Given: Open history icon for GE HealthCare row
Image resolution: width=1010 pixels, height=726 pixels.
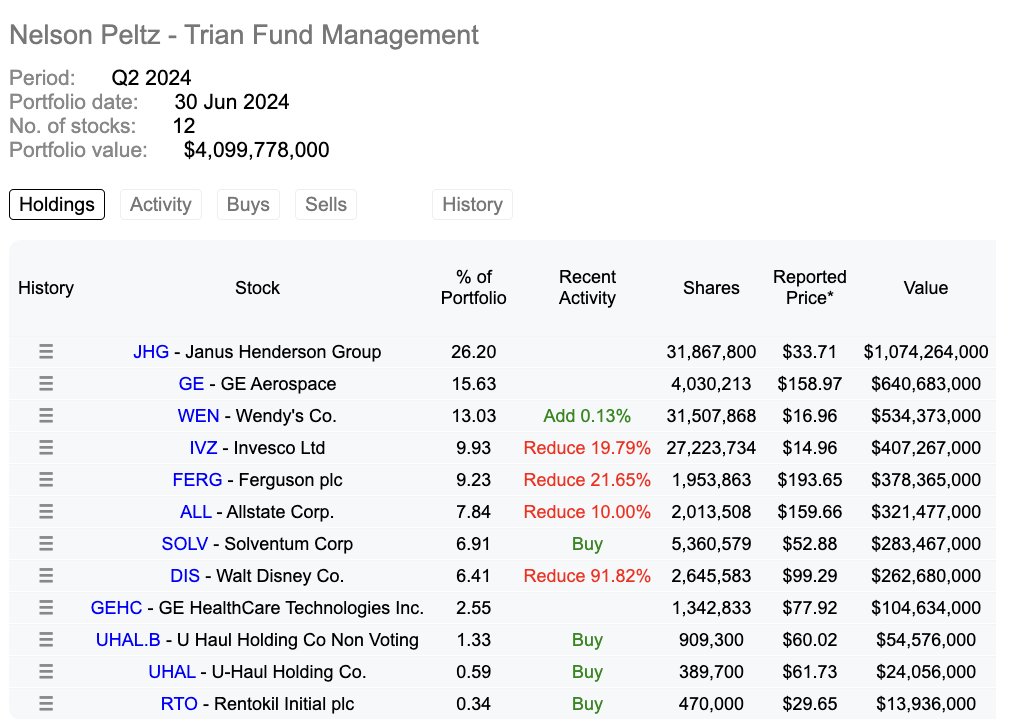Looking at the screenshot, I should tap(46, 607).
